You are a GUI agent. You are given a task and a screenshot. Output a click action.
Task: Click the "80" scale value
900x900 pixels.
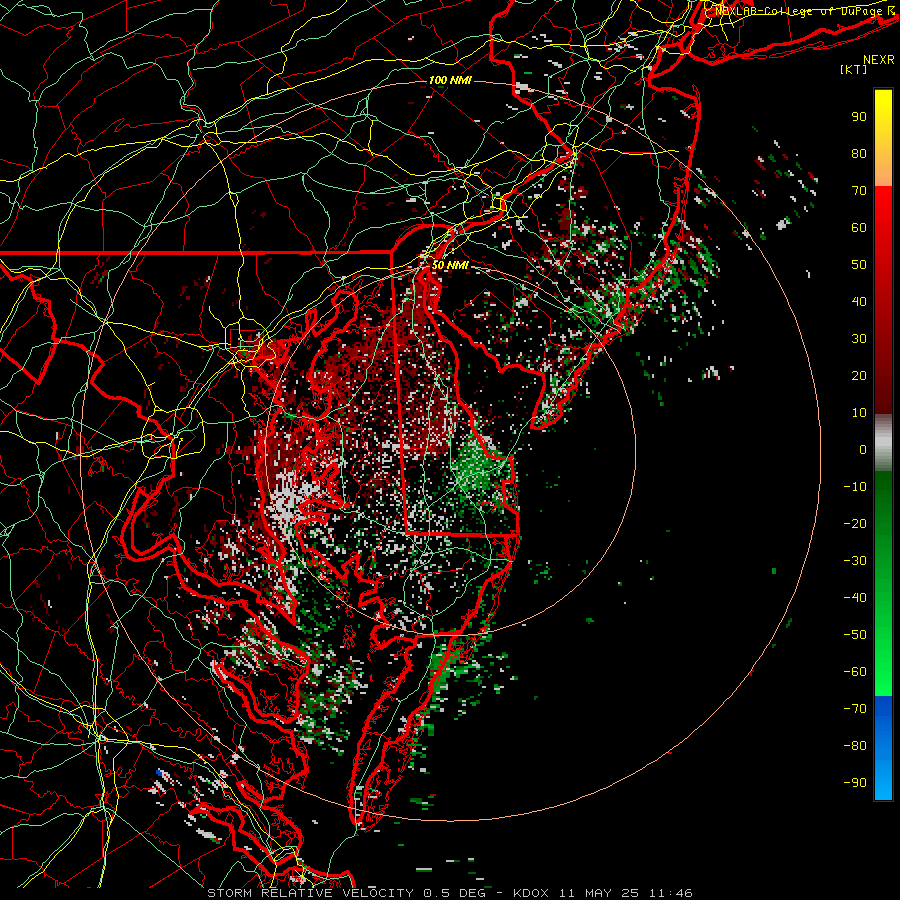(859, 154)
